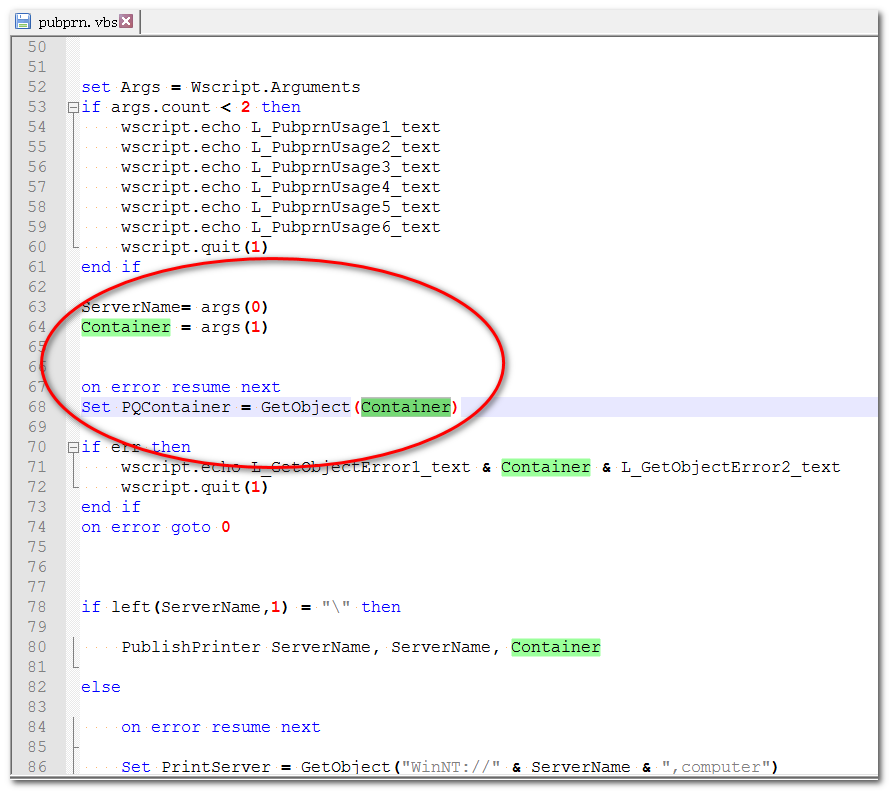889x791 pixels.
Task: Click 'L_PubprnUsage4_text' on line 57
Action: (x=345, y=187)
